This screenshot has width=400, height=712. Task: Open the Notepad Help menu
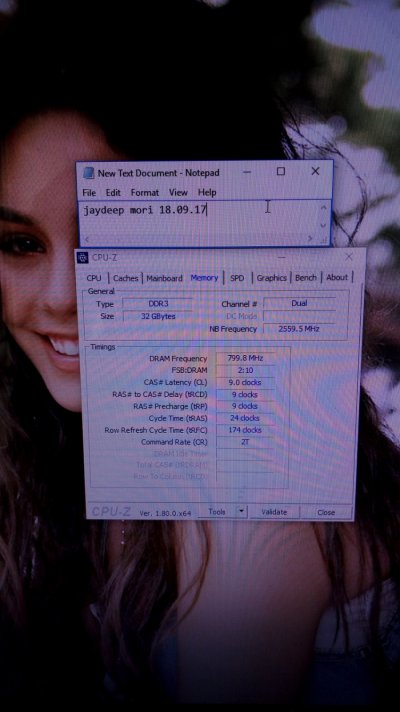coord(207,193)
